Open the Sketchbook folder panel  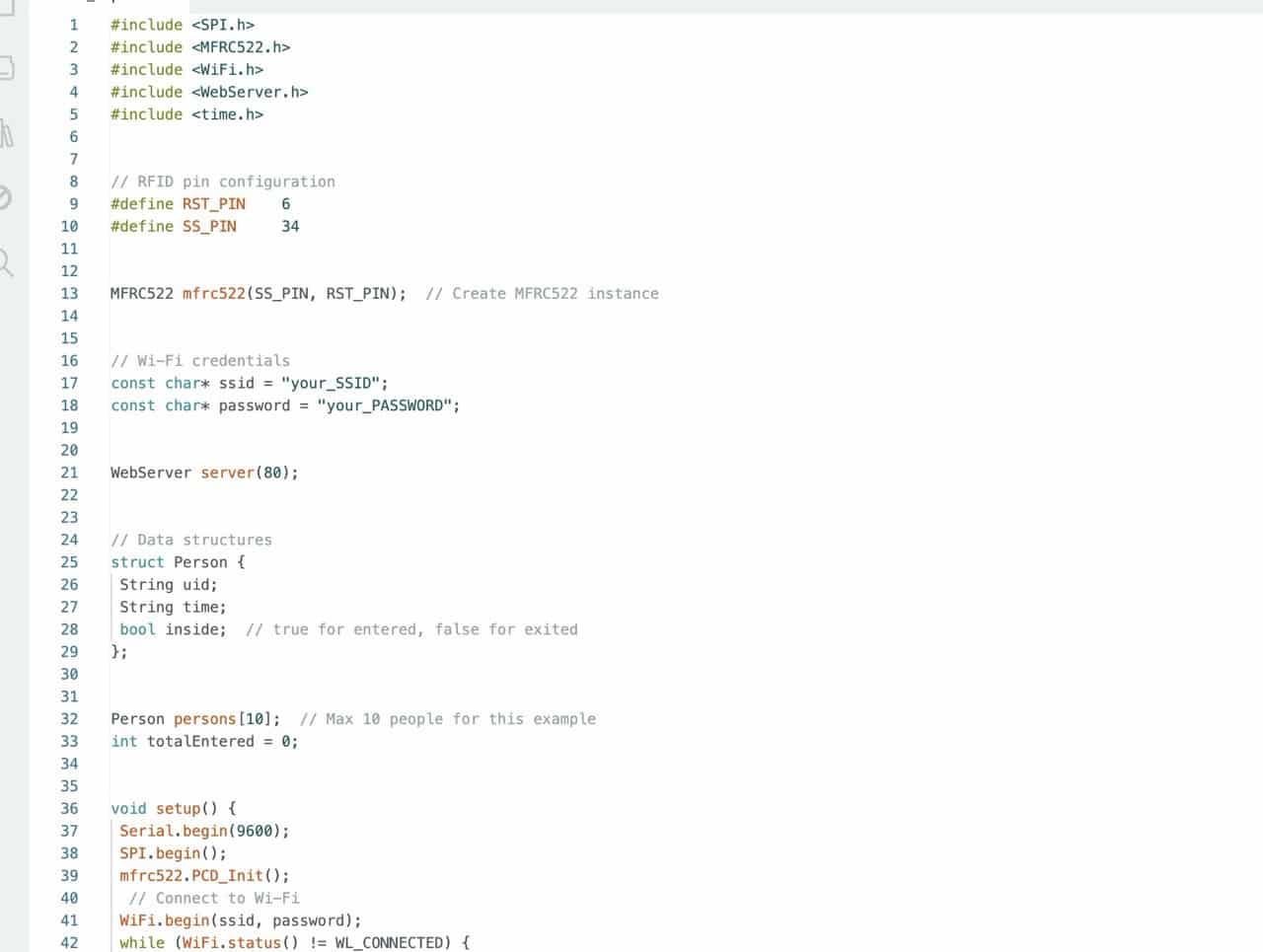(5, 8)
